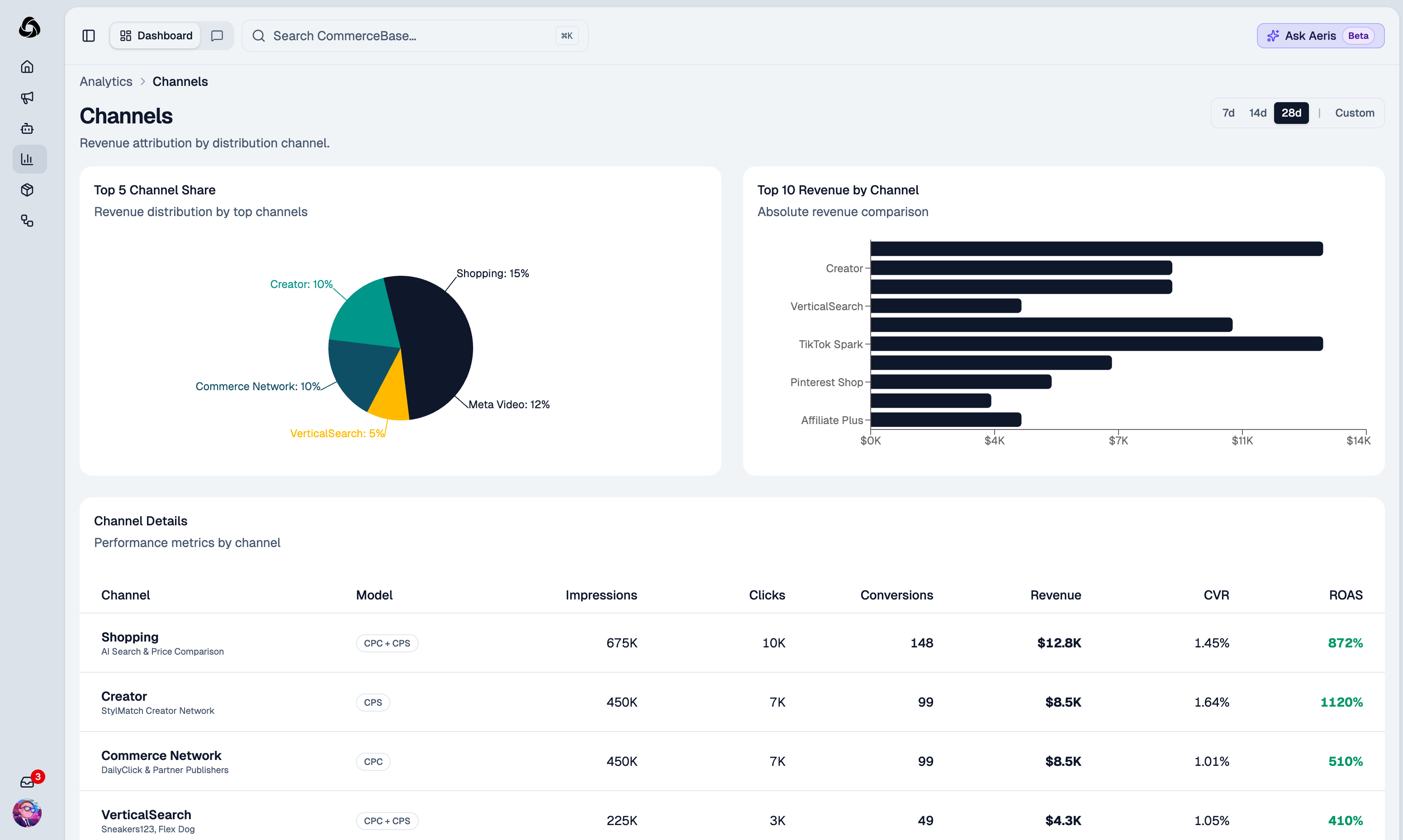Screen dimensions: 1403x840
Task: Open the inbox icon with 3 notifications
Action: pos(28,781)
